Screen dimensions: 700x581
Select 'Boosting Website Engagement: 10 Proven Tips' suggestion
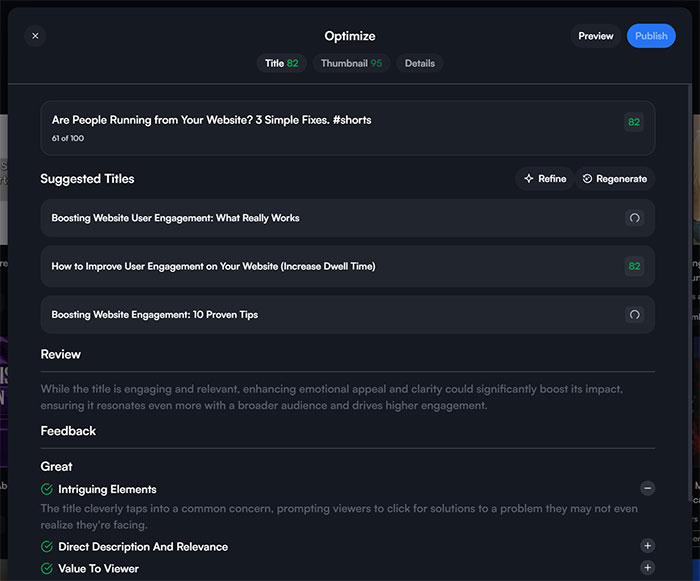(x=155, y=315)
